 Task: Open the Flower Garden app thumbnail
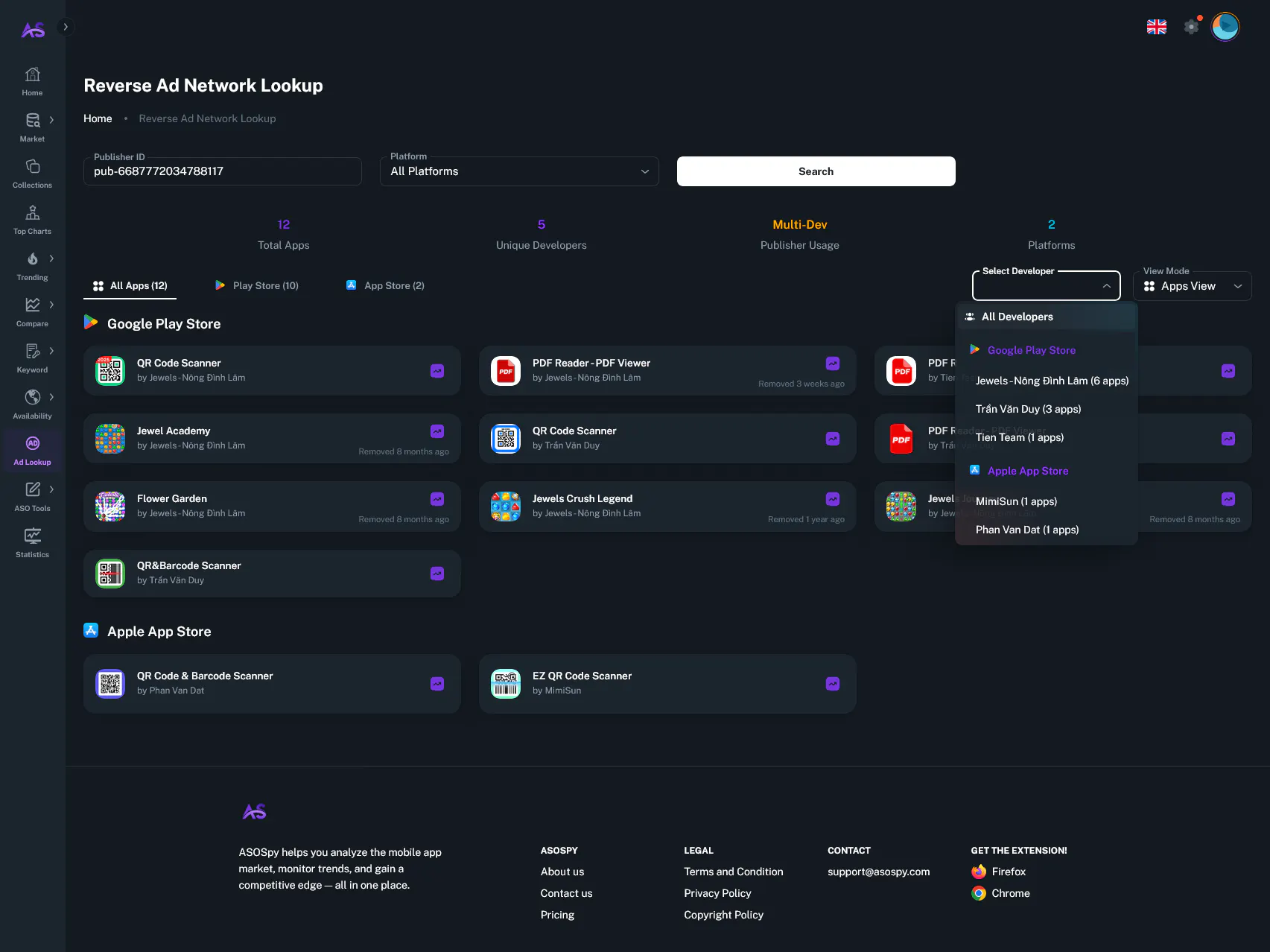(110, 507)
